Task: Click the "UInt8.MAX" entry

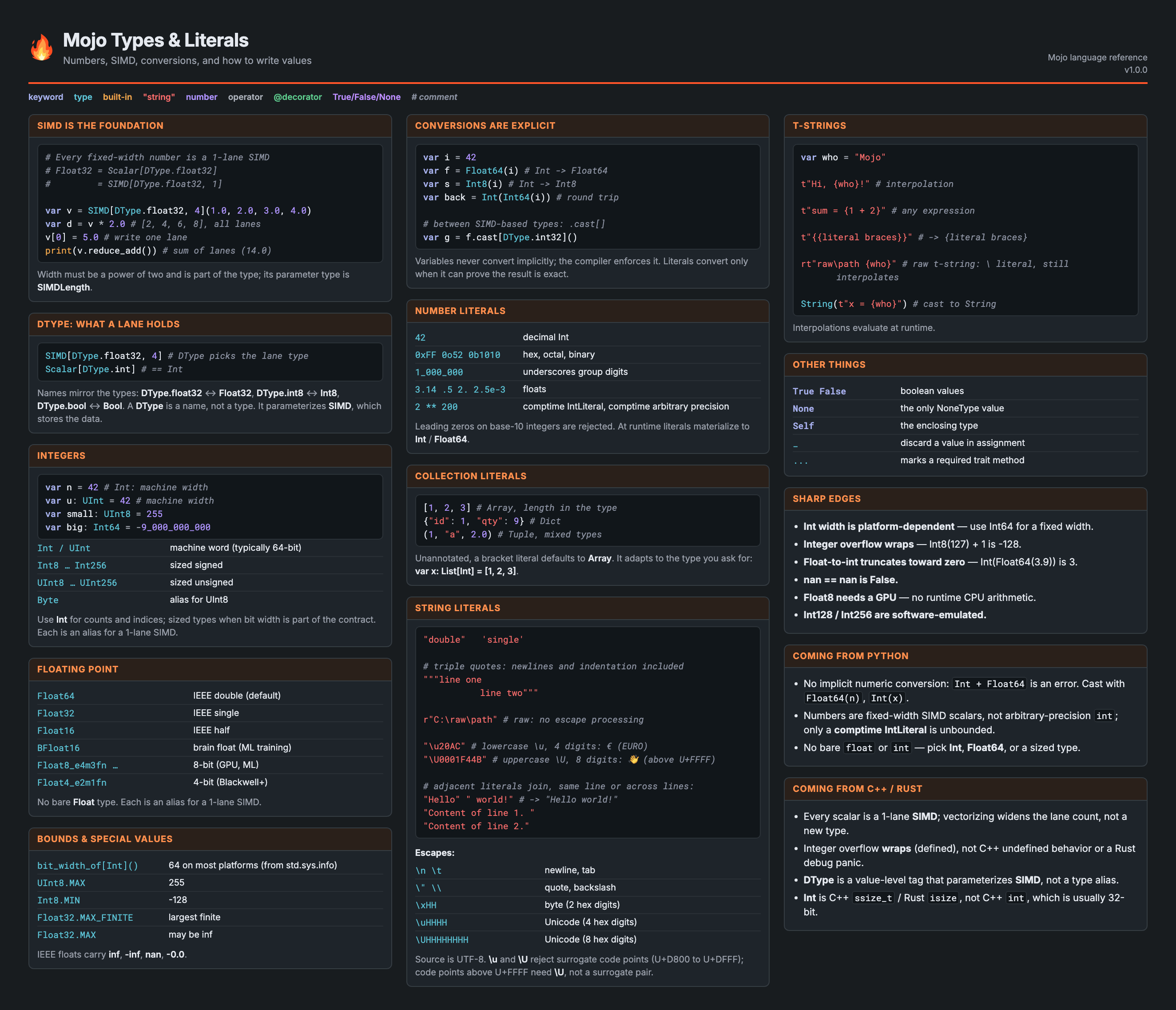Action: (x=61, y=883)
